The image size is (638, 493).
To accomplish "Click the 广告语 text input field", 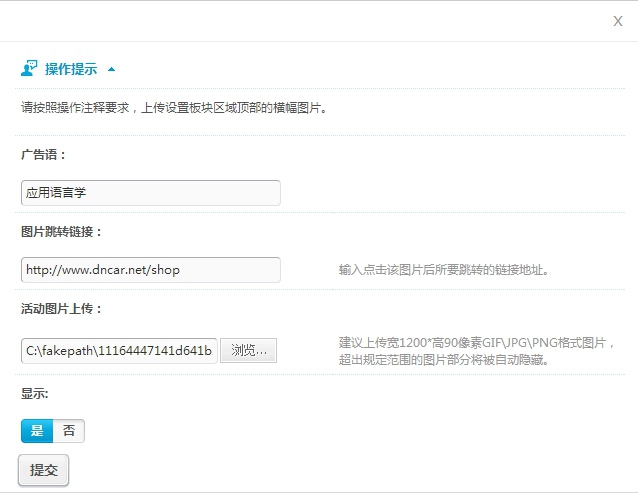I will click(151, 193).
